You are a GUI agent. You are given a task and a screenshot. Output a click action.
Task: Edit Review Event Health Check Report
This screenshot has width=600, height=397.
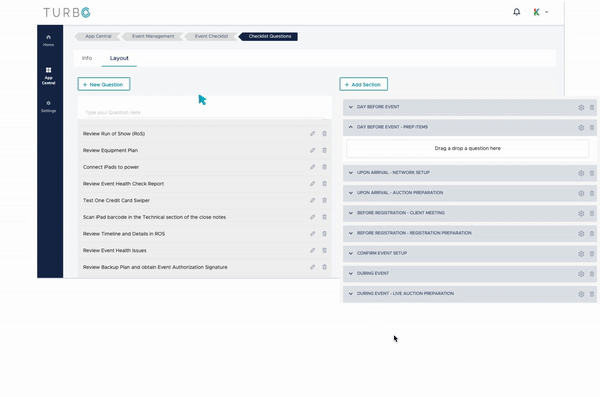(313, 183)
